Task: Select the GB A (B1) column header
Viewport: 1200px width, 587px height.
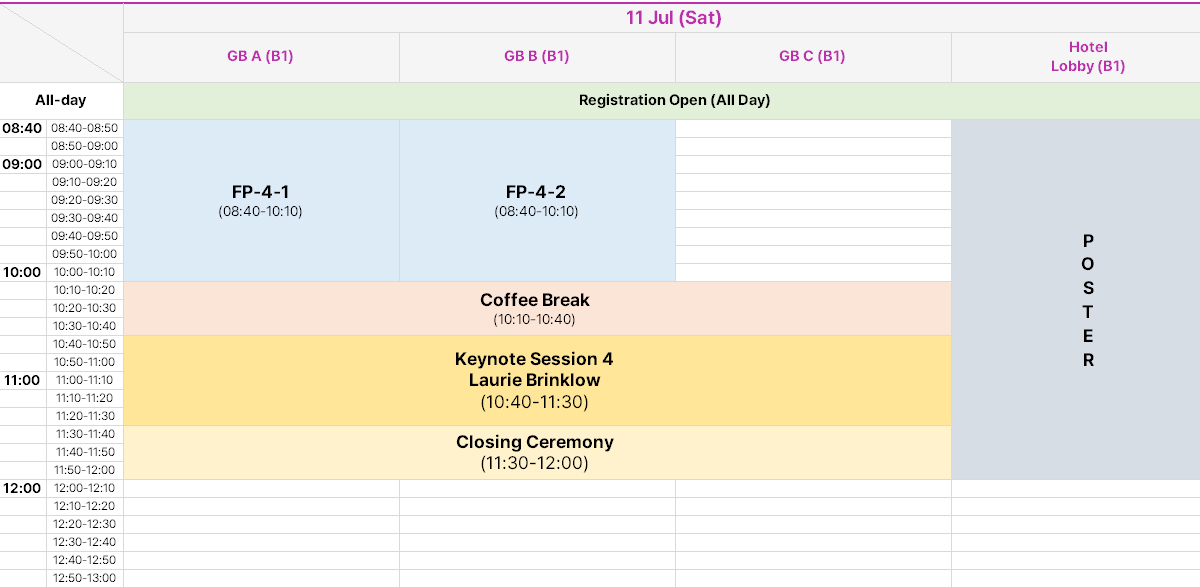Action: [x=261, y=57]
